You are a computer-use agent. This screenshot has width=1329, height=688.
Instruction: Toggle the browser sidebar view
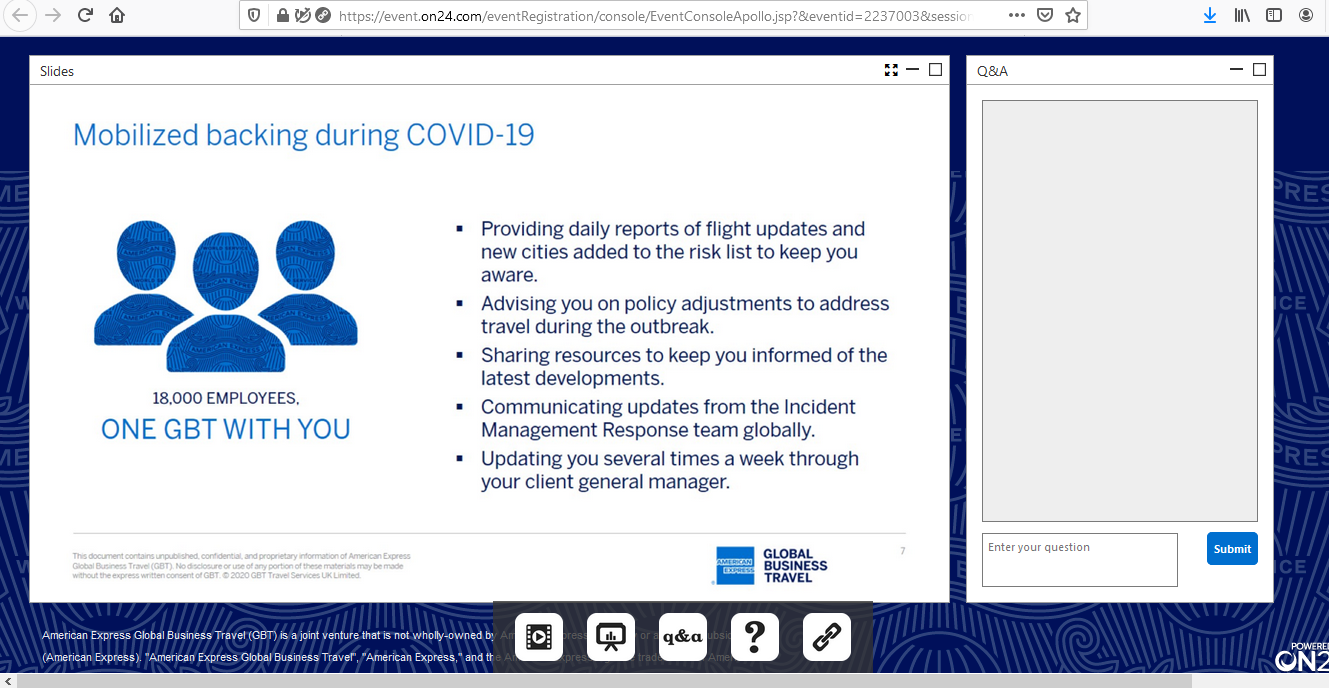1274,16
